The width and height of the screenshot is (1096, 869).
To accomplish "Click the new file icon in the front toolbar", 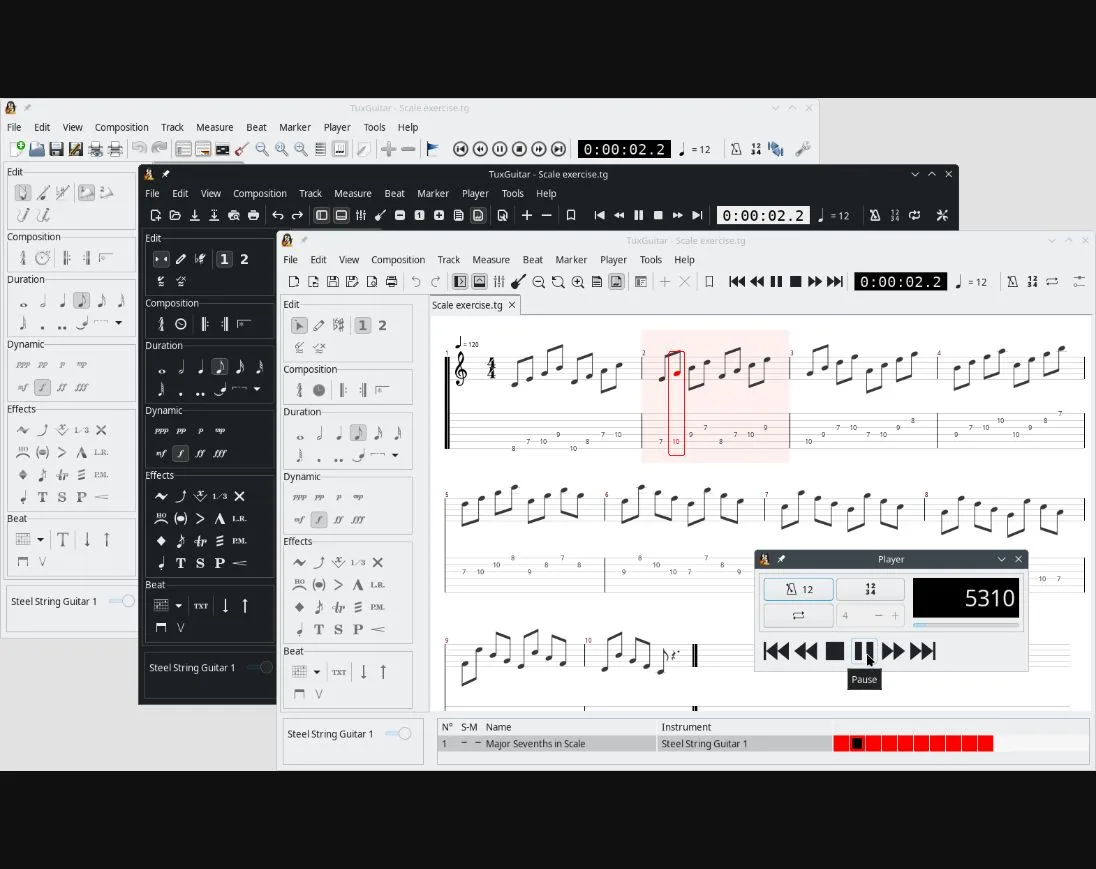I will (294, 282).
